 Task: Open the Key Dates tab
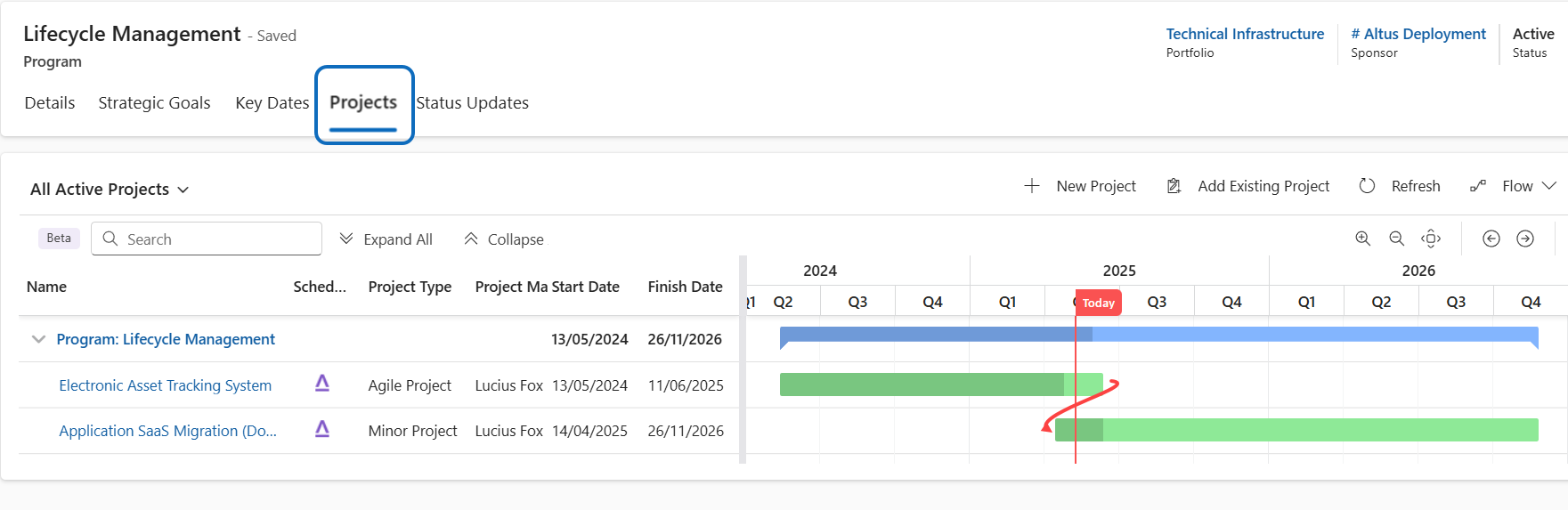click(272, 103)
